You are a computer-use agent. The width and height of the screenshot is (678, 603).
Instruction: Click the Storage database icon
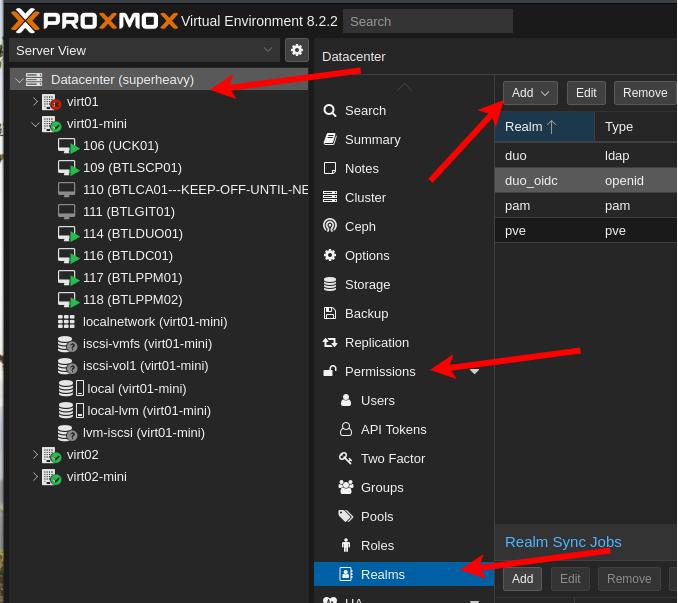(x=330, y=284)
